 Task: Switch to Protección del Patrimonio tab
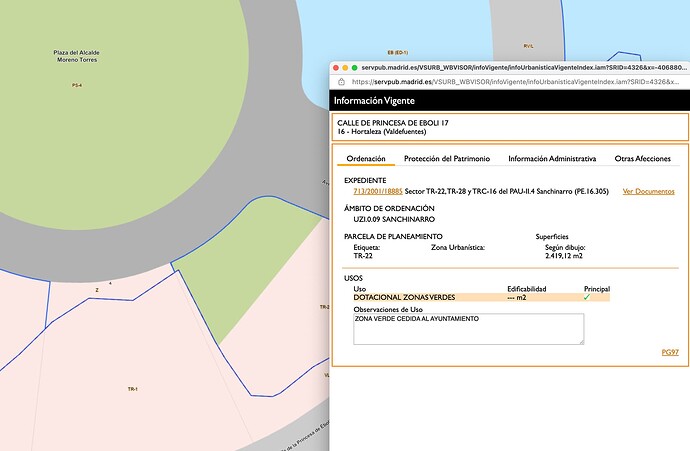(x=447, y=158)
